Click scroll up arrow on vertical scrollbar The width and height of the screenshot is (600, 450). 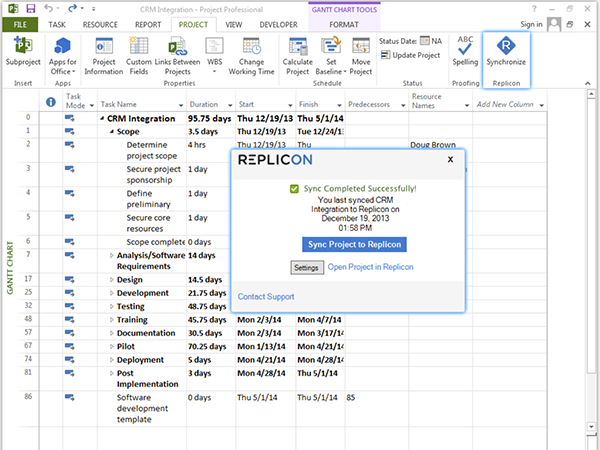point(591,94)
